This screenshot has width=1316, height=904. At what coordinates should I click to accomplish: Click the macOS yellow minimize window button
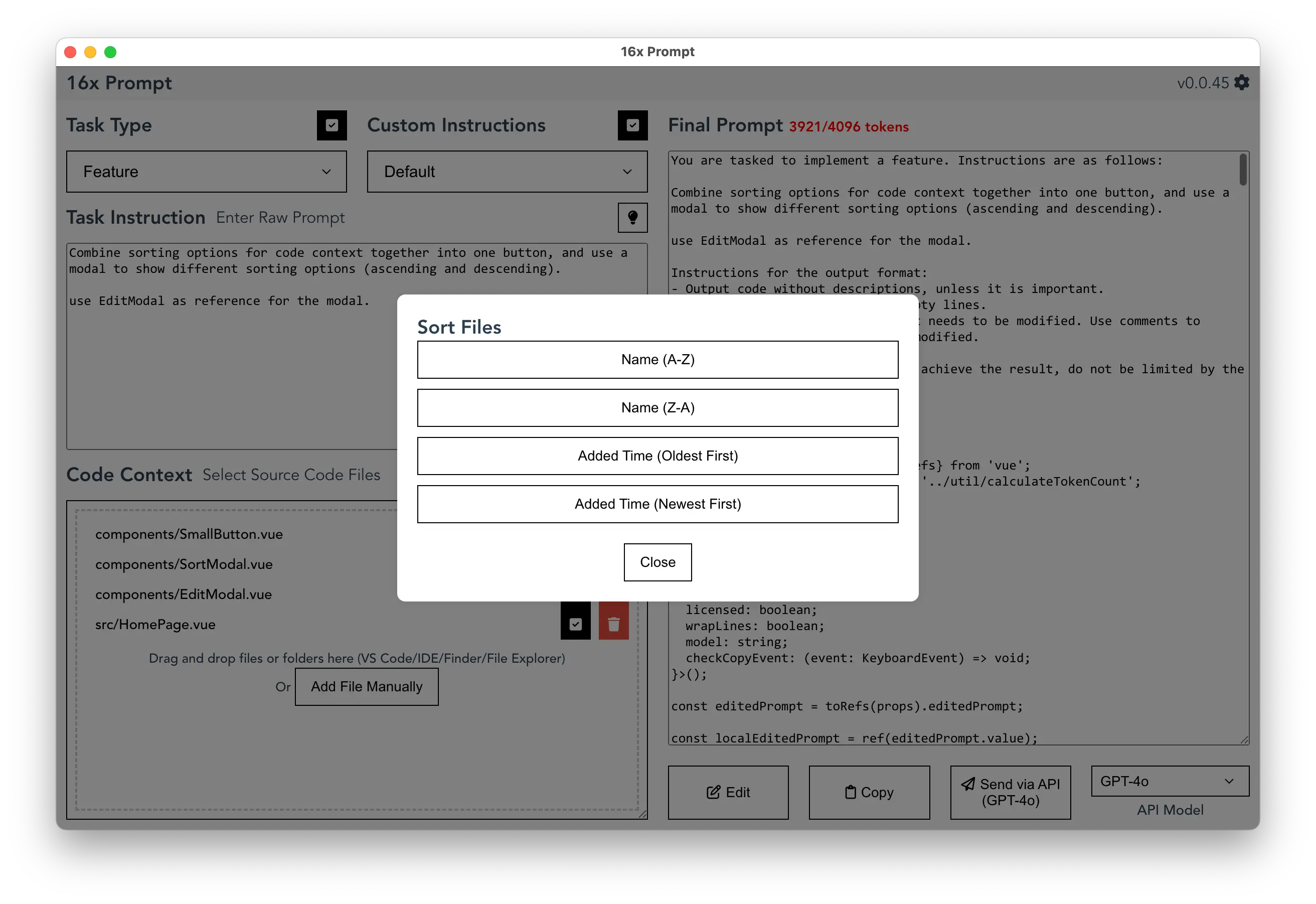[90, 52]
